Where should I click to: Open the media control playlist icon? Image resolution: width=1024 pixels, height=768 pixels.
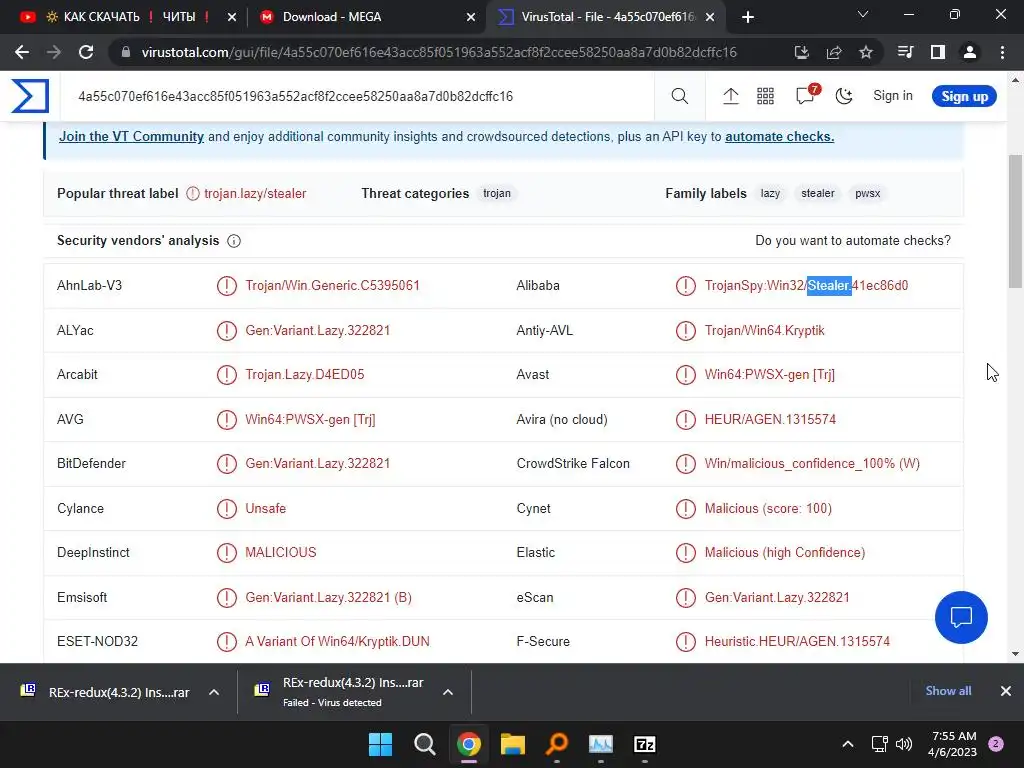point(905,52)
